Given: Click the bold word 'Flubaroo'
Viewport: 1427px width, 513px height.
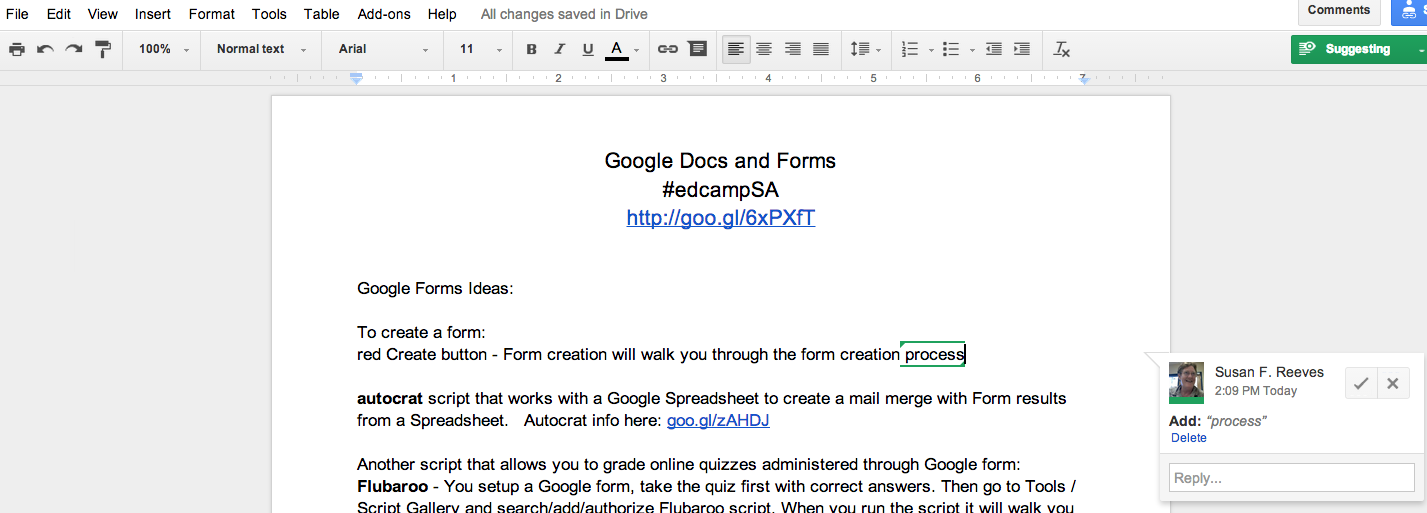Looking at the screenshot, I should click(391, 487).
